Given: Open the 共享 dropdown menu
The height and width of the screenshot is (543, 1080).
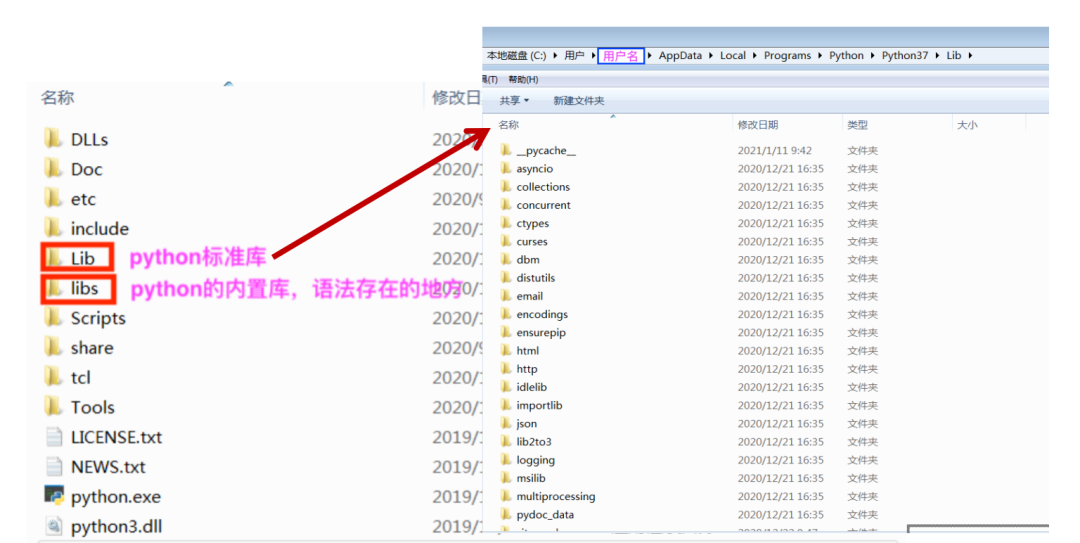Looking at the screenshot, I should (514, 101).
